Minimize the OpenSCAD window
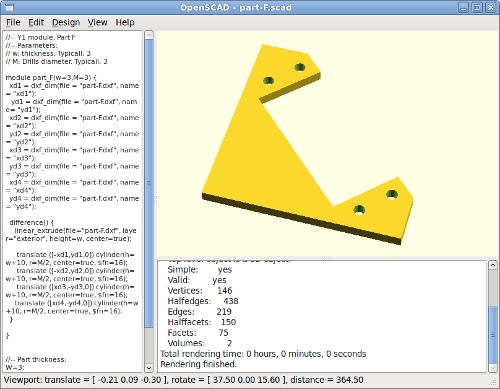Image resolution: width=500 pixels, height=389 pixels. point(463,7)
